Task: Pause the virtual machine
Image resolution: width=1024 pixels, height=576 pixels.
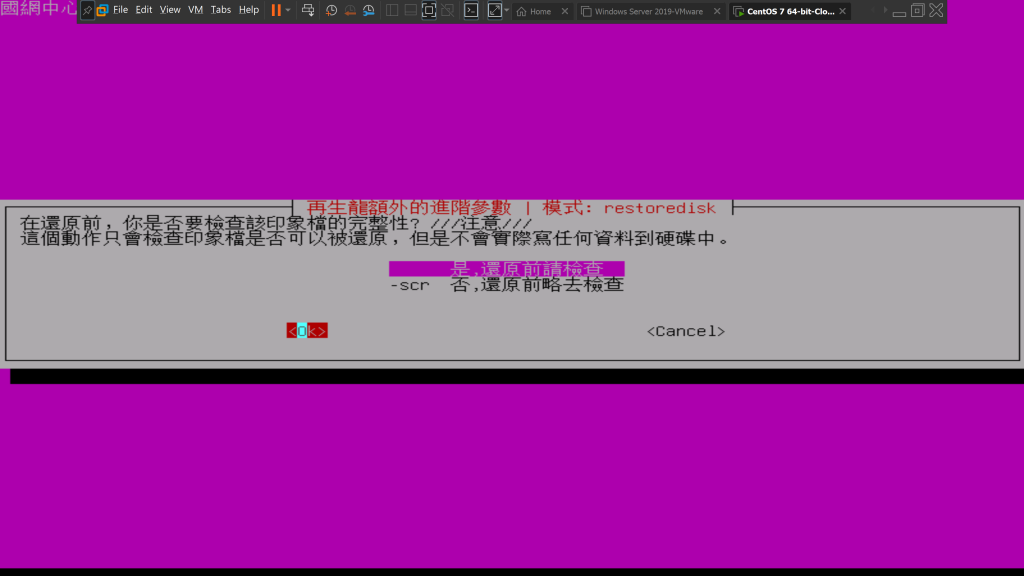Action: (x=276, y=10)
